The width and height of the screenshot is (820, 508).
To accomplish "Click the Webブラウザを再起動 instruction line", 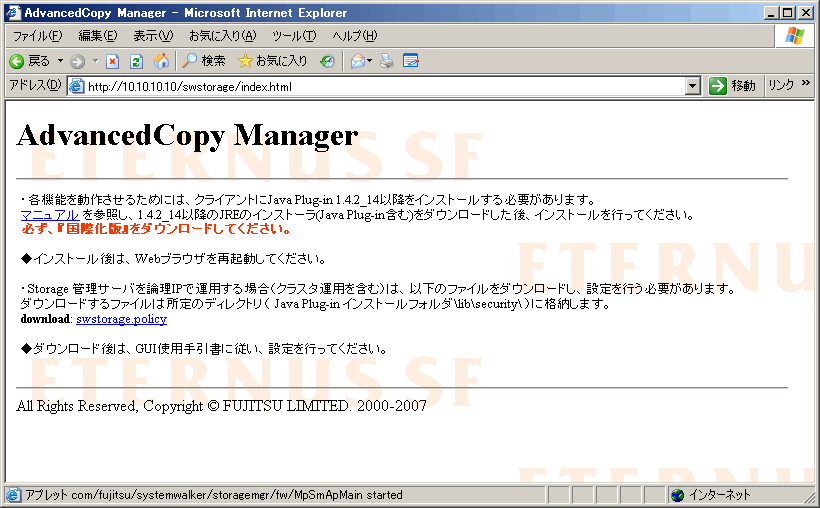I will pyautogui.click(x=174, y=259).
